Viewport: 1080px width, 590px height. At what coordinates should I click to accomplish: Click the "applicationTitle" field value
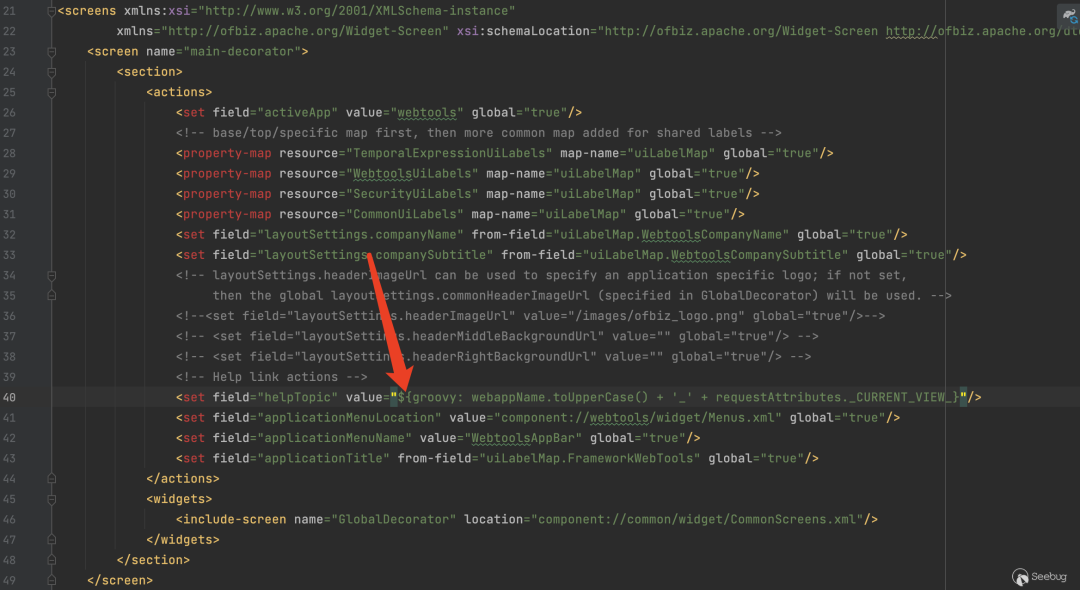[x=324, y=459]
